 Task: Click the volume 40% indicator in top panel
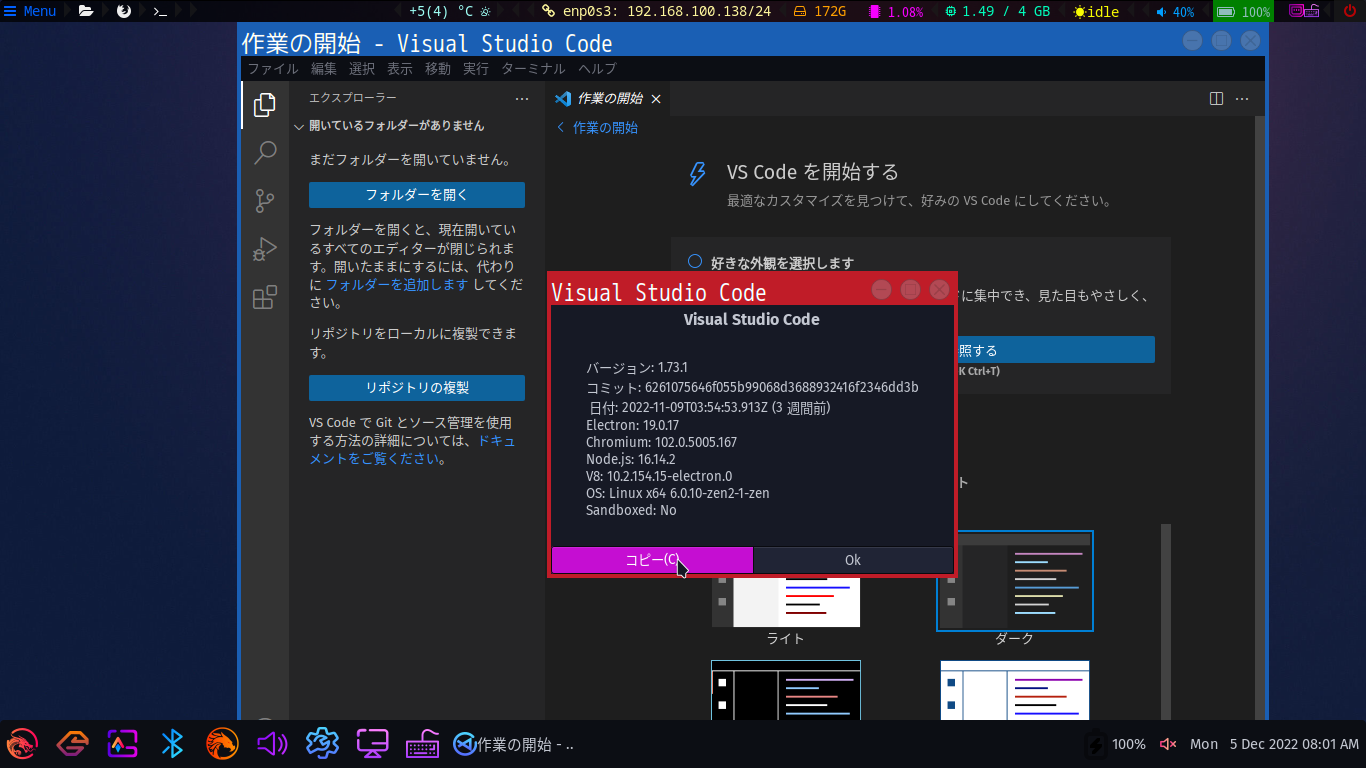1175,12
